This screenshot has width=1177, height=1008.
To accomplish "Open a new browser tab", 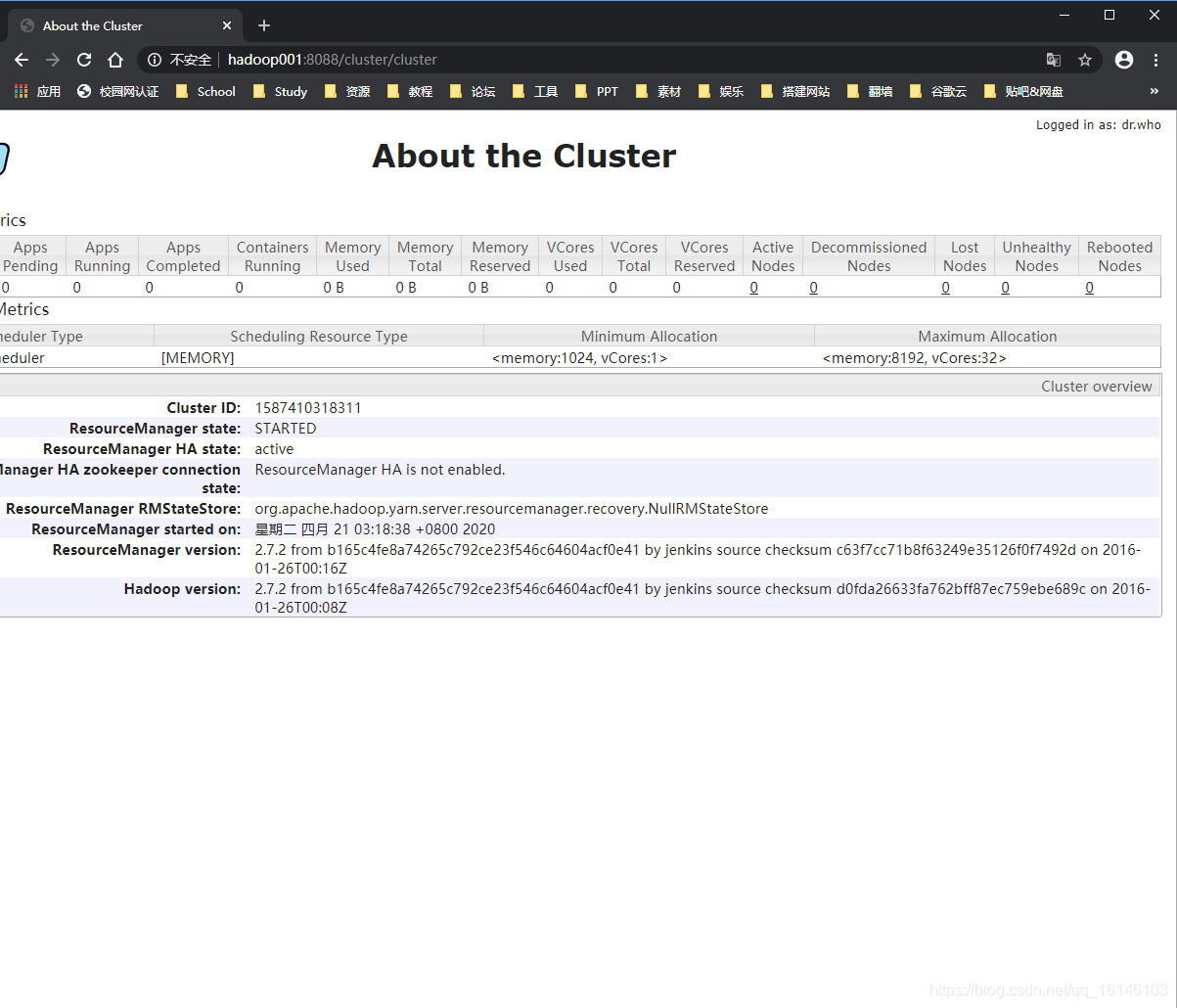I will pyautogui.click(x=263, y=25).
